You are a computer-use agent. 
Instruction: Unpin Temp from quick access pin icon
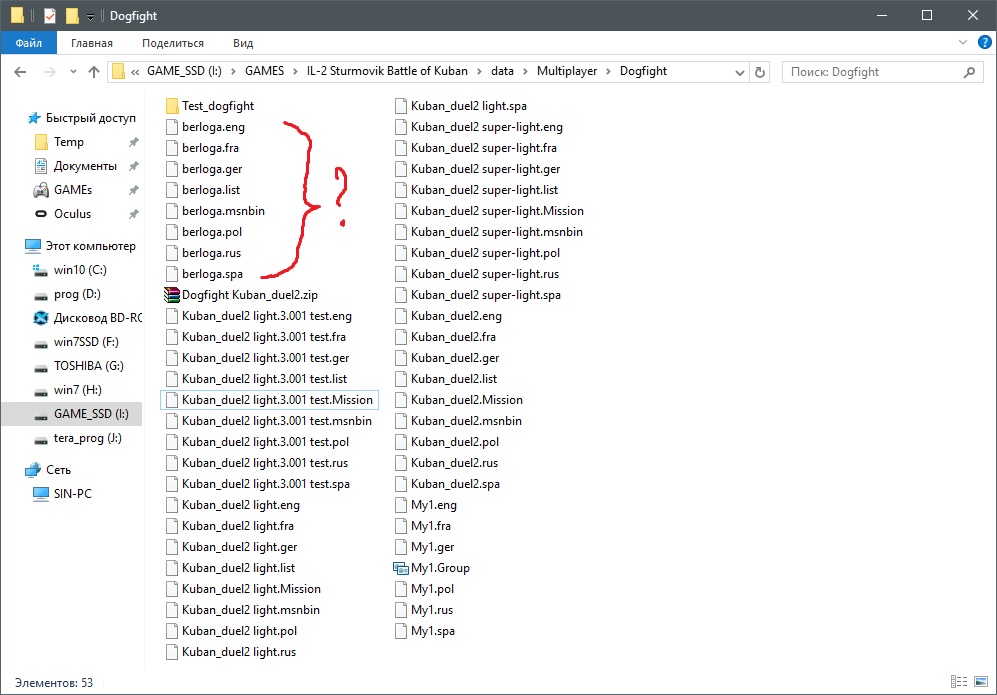pyautogui.click(x=134, y=142)
